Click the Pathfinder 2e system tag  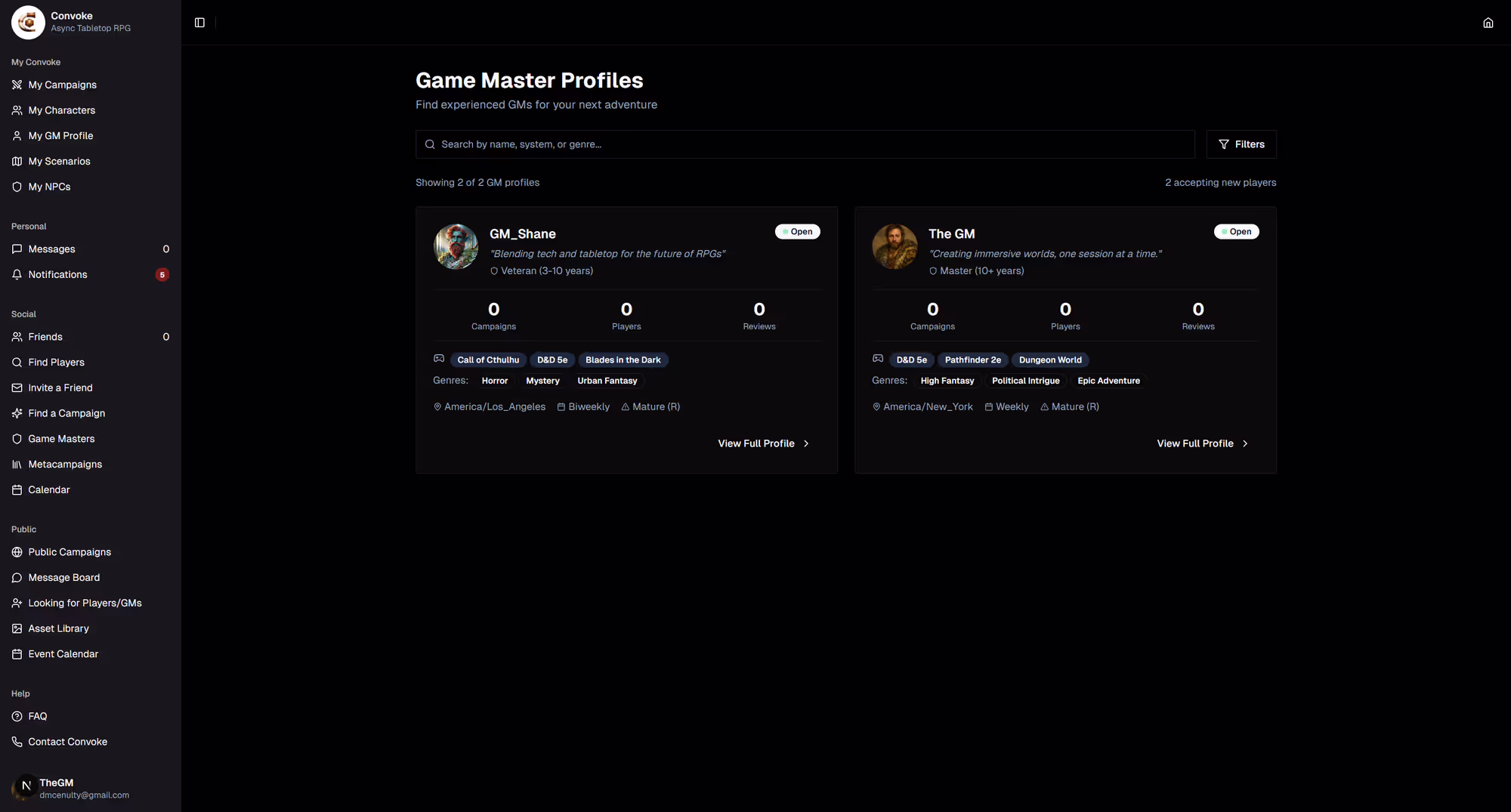(973, 360)
